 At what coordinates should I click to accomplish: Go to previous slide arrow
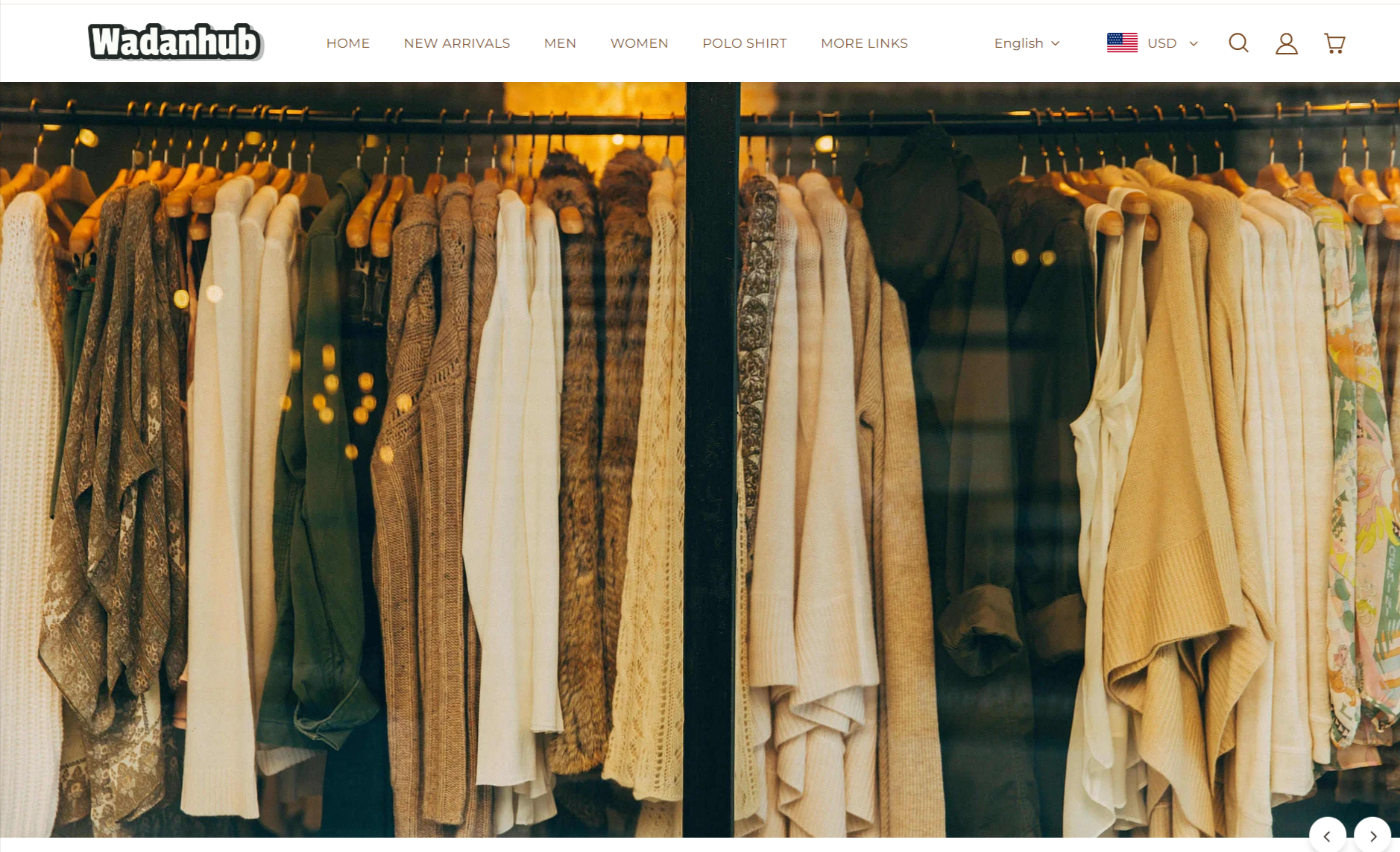[1327, 836]
